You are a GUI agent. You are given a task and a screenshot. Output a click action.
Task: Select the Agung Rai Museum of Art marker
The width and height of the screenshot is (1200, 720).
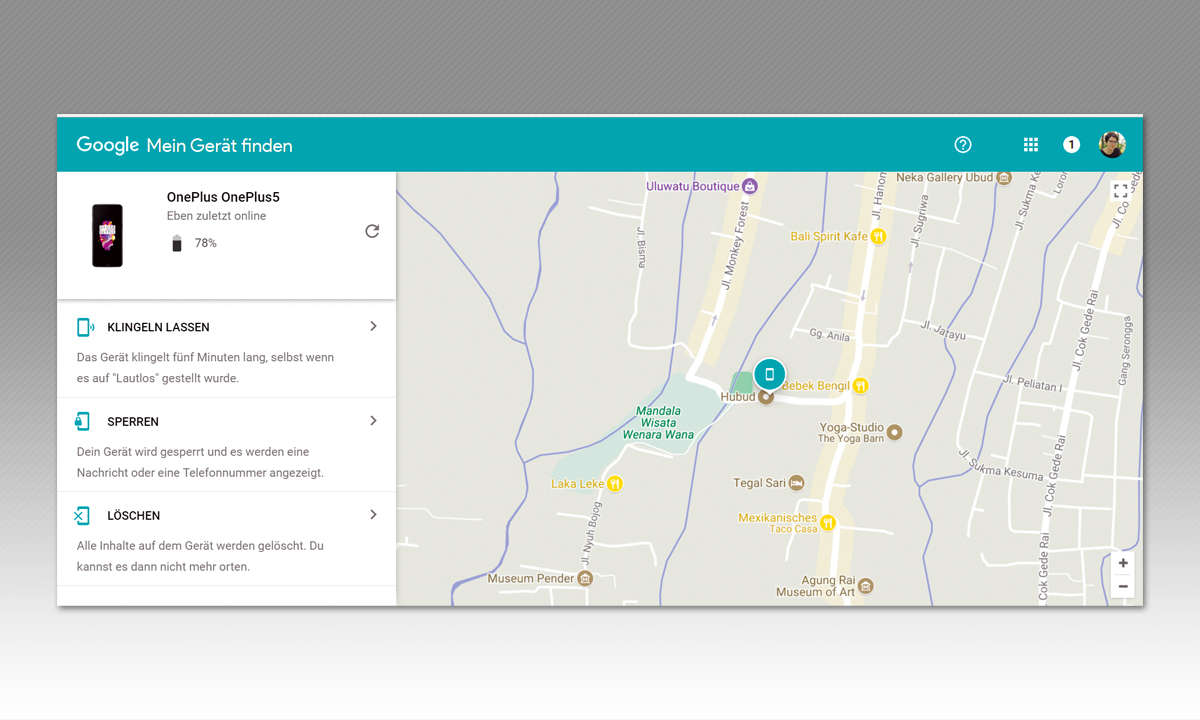click(x=866, y=586)
